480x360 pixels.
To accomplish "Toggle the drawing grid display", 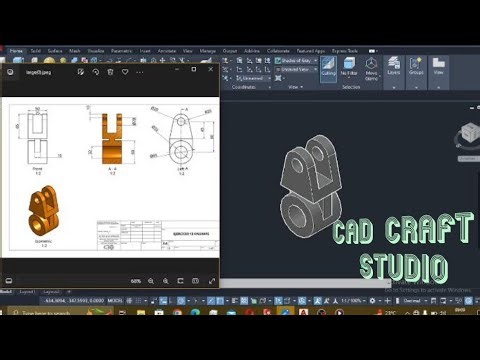I will point(129,301).
